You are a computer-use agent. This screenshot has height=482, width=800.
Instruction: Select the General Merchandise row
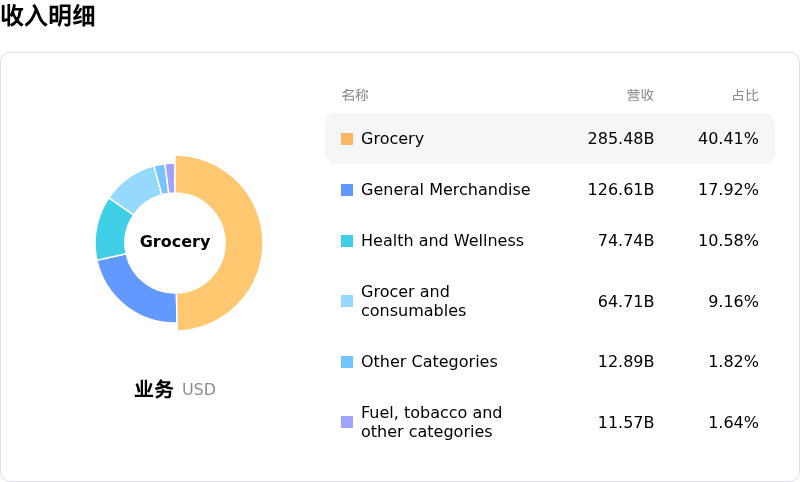445,190
